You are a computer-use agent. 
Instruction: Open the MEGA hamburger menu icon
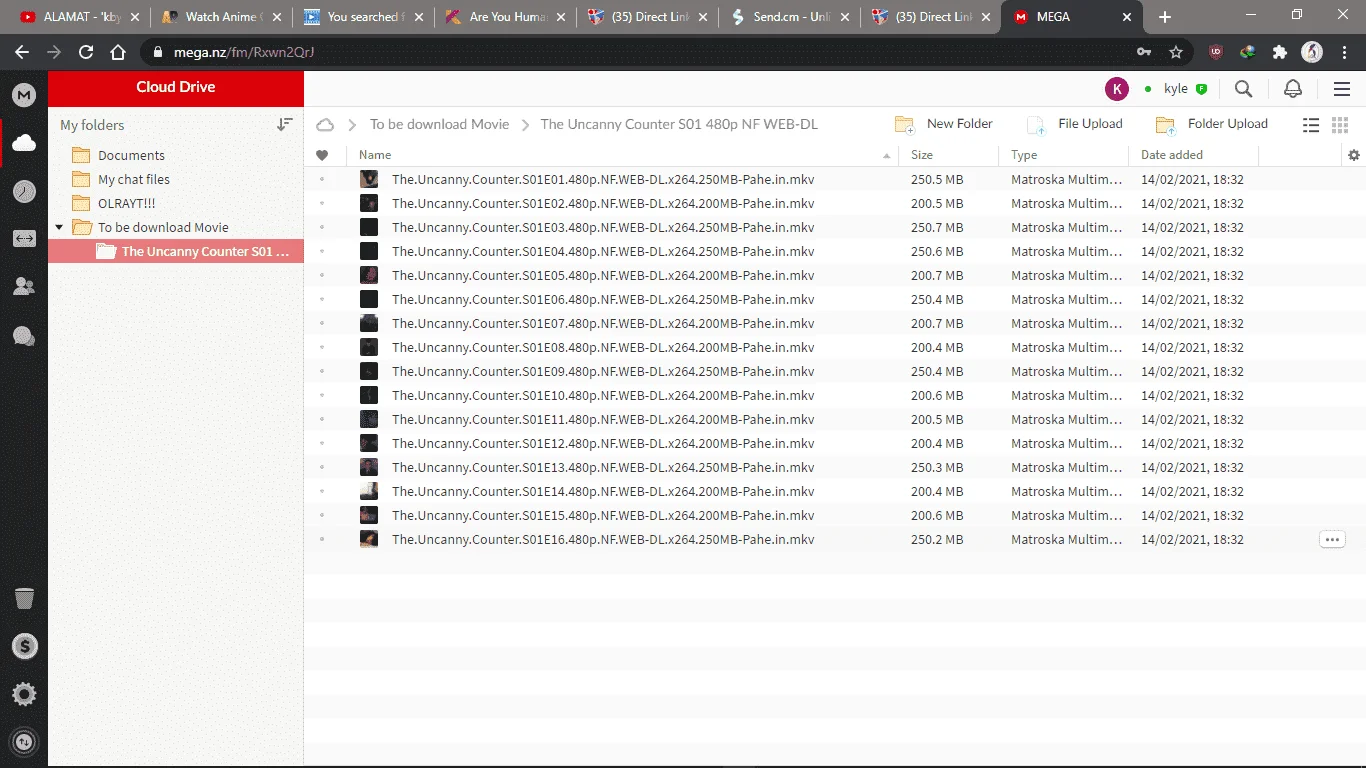(x=1342, y=89)
